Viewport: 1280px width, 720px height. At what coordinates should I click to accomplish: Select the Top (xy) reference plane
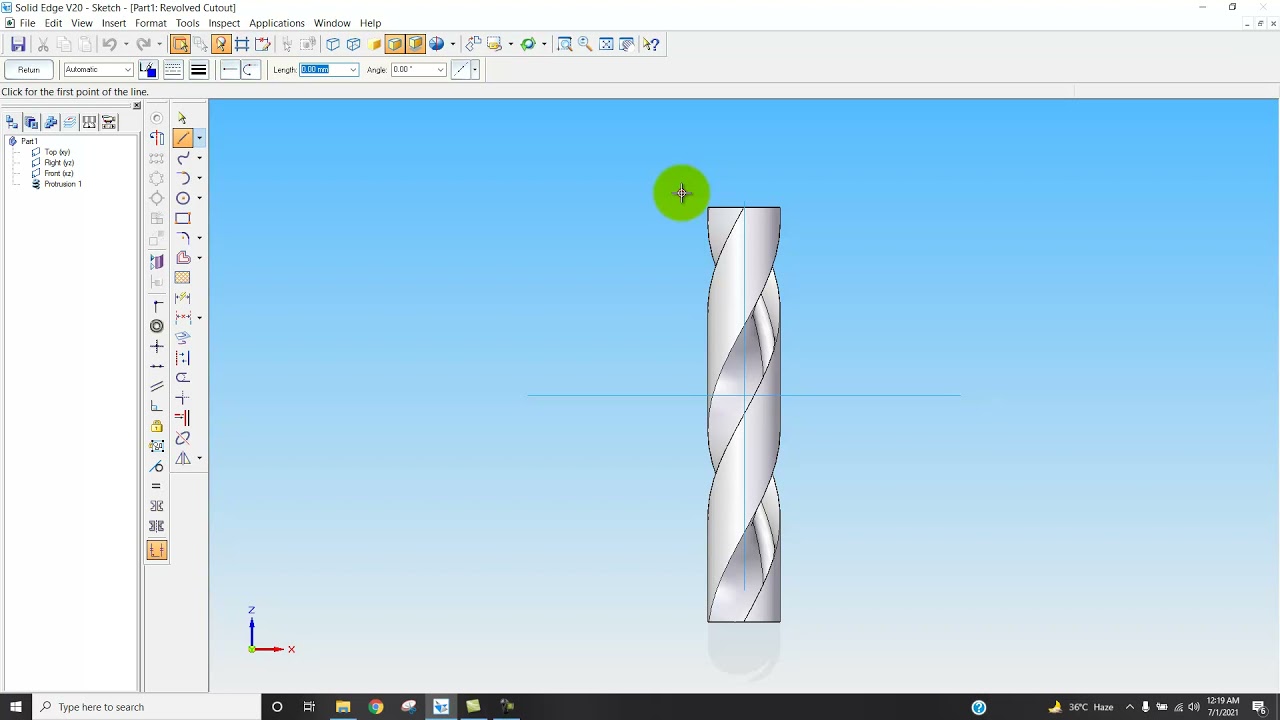click(57, 152)
